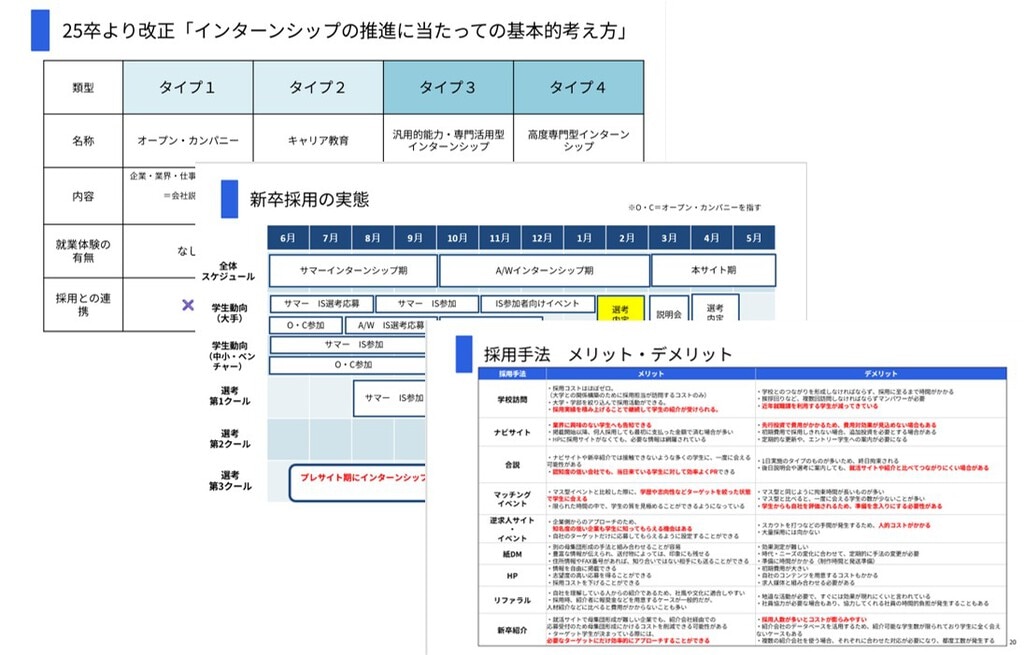The image size is (1024, 655).
Task: Click the タイプ4 column header
Action: pos(578,87)
